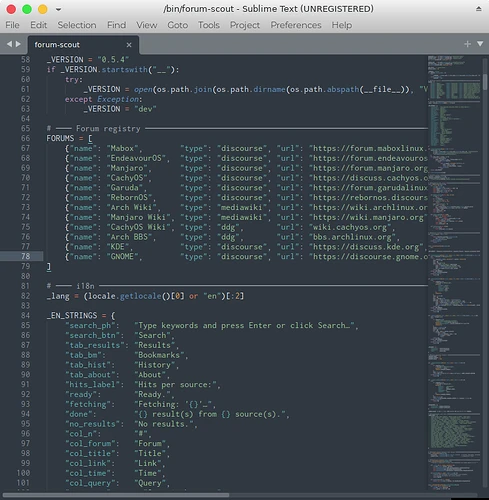Click the eject-style icon in title bar
489x500 pixels.
click(x=478, y=9)
